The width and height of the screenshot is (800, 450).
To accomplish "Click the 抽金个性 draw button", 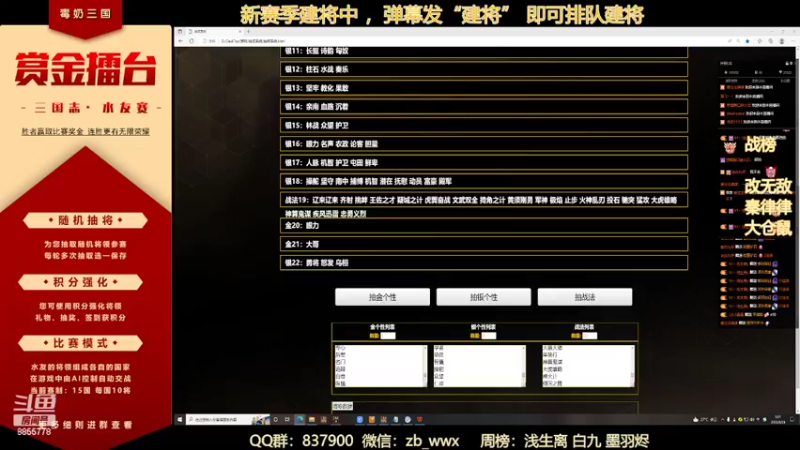I will tap(382, 297).
